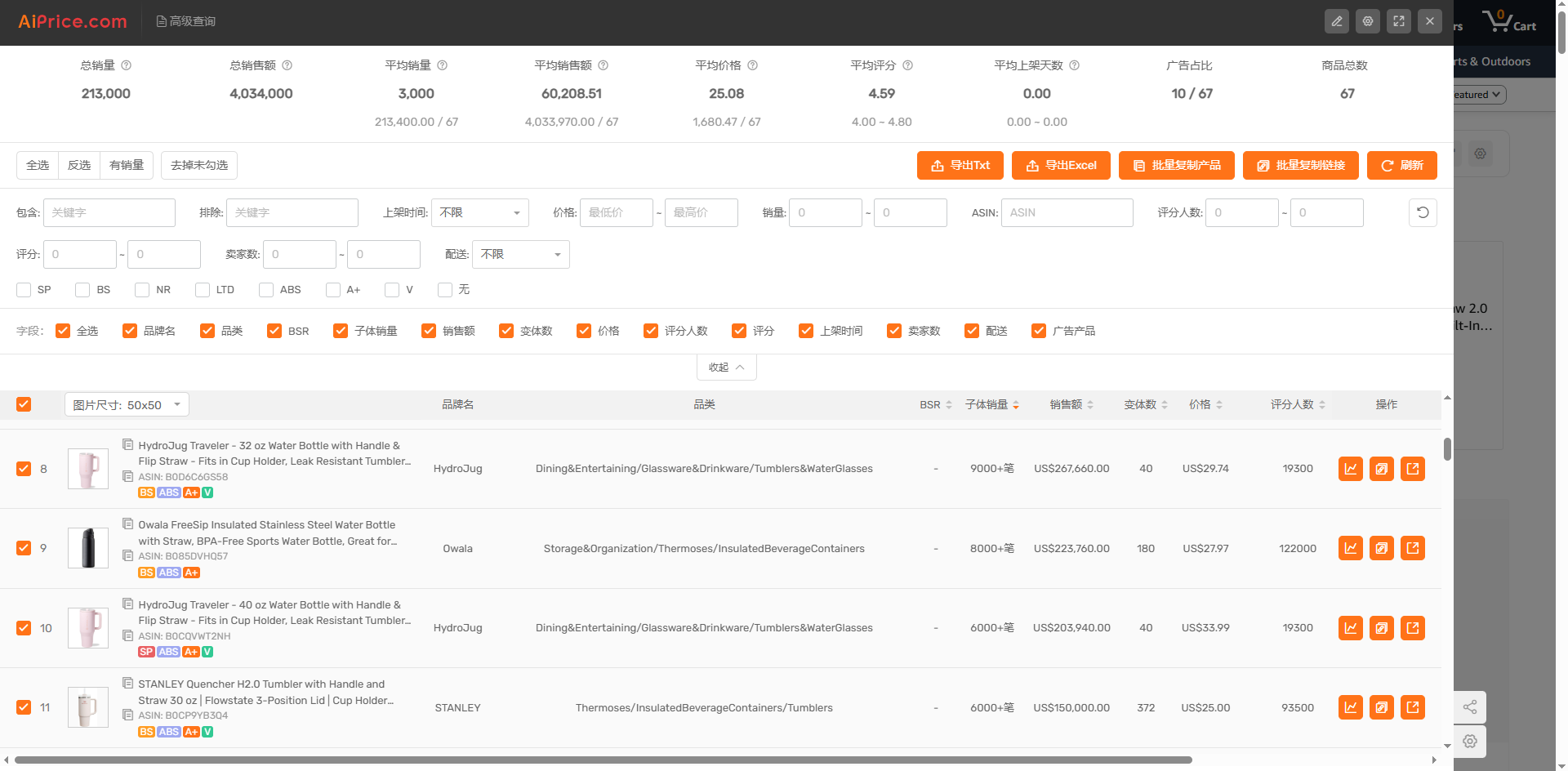The image size is (1568, 771).
Task: Click the ASIN input field
Action: pyautogui.click(x=1067, y=212)
